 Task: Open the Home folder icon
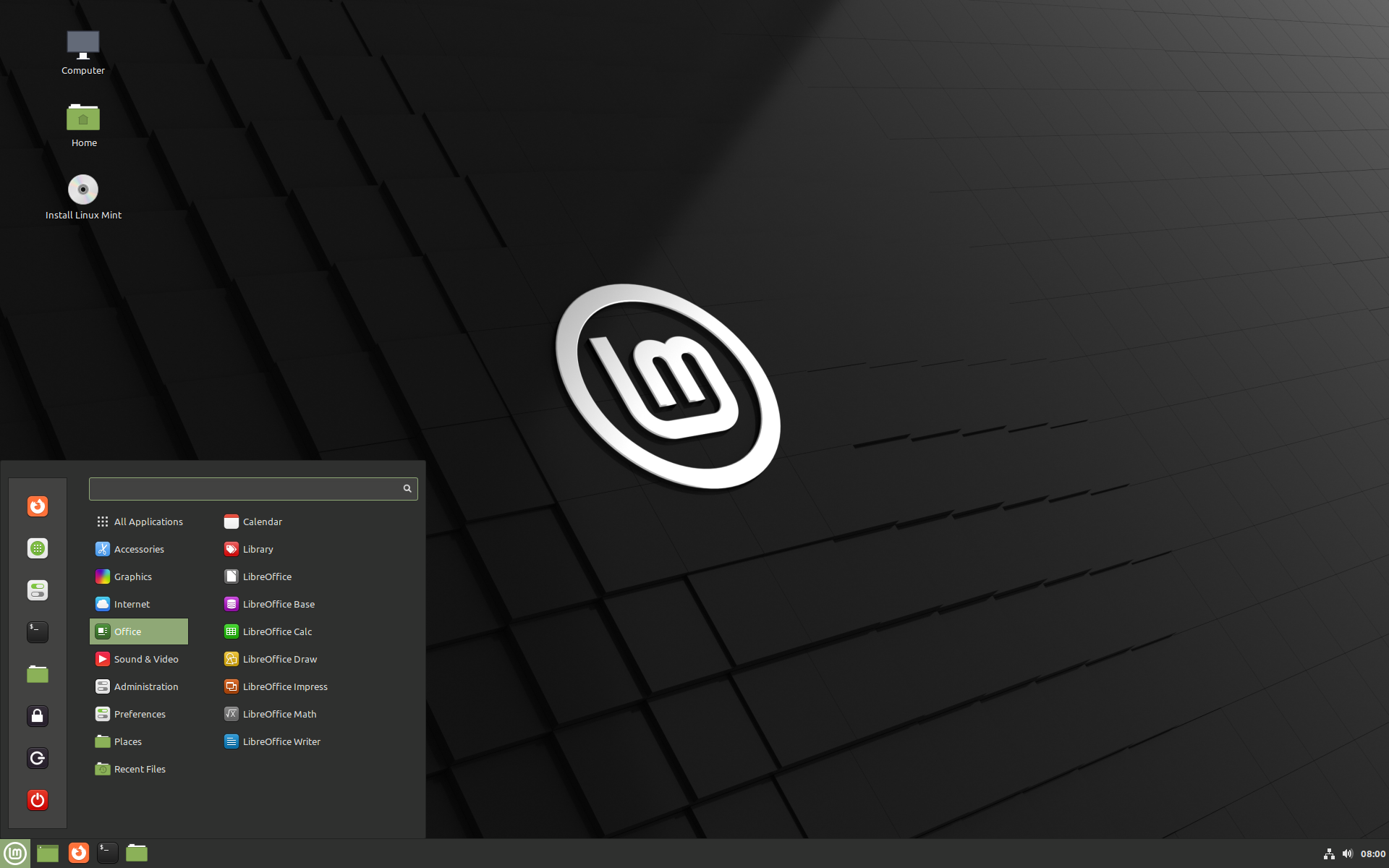click(x=83, y=117)
